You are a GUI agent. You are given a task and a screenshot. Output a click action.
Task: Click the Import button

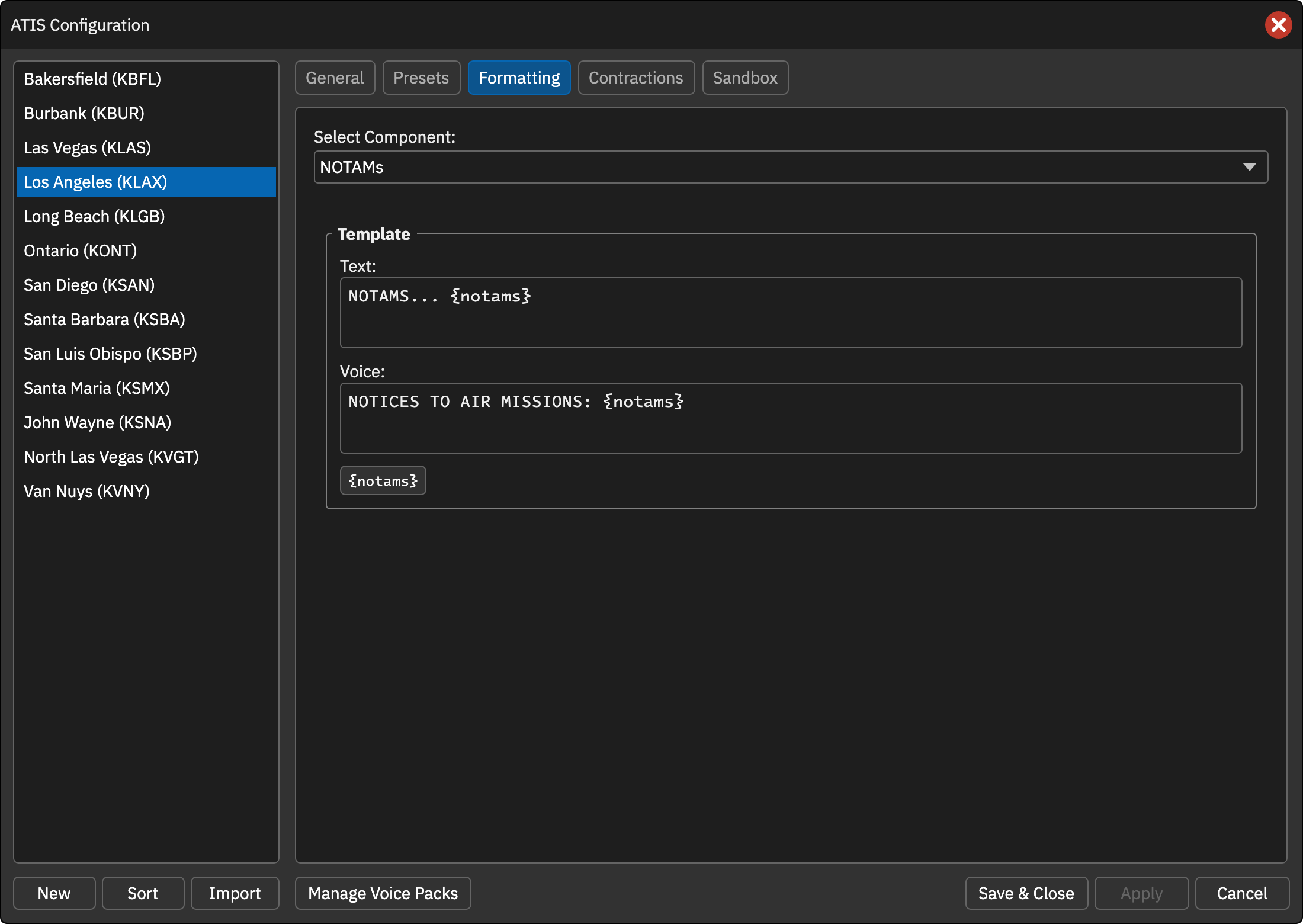pos(235,893)
